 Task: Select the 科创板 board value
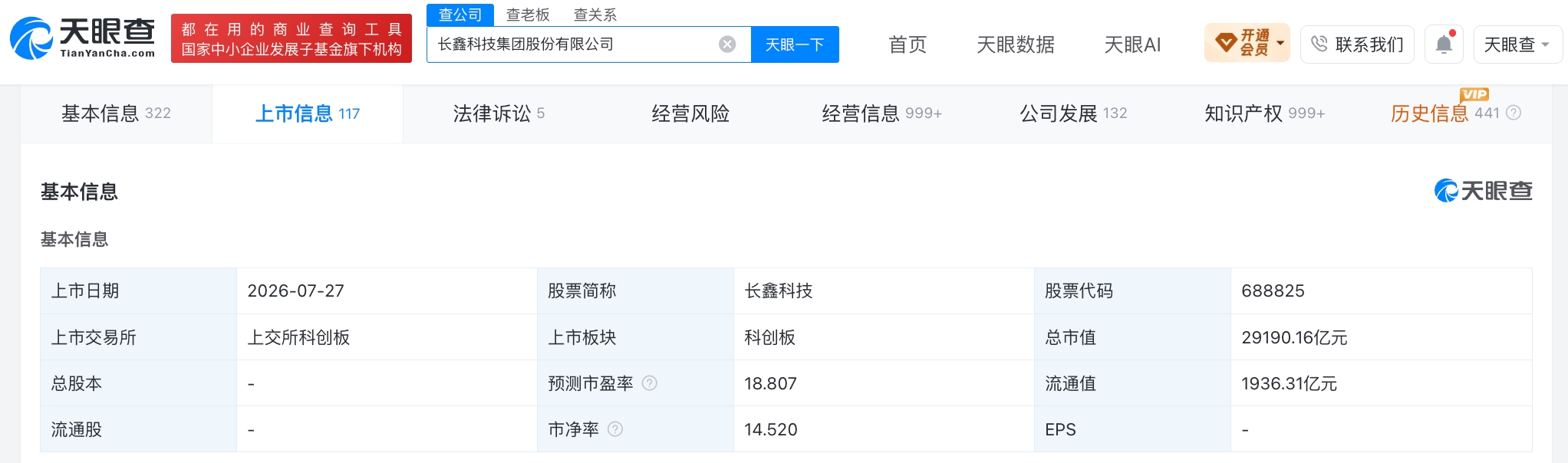pyautogui.click(x=770, y=337)
